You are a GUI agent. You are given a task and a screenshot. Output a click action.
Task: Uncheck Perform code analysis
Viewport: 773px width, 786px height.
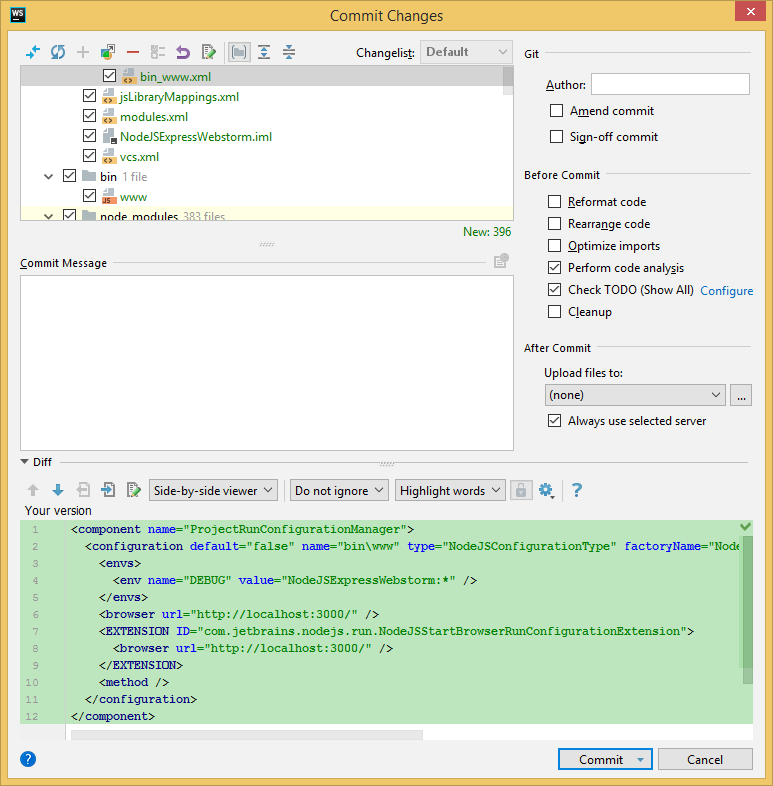[x=555, y=268]
